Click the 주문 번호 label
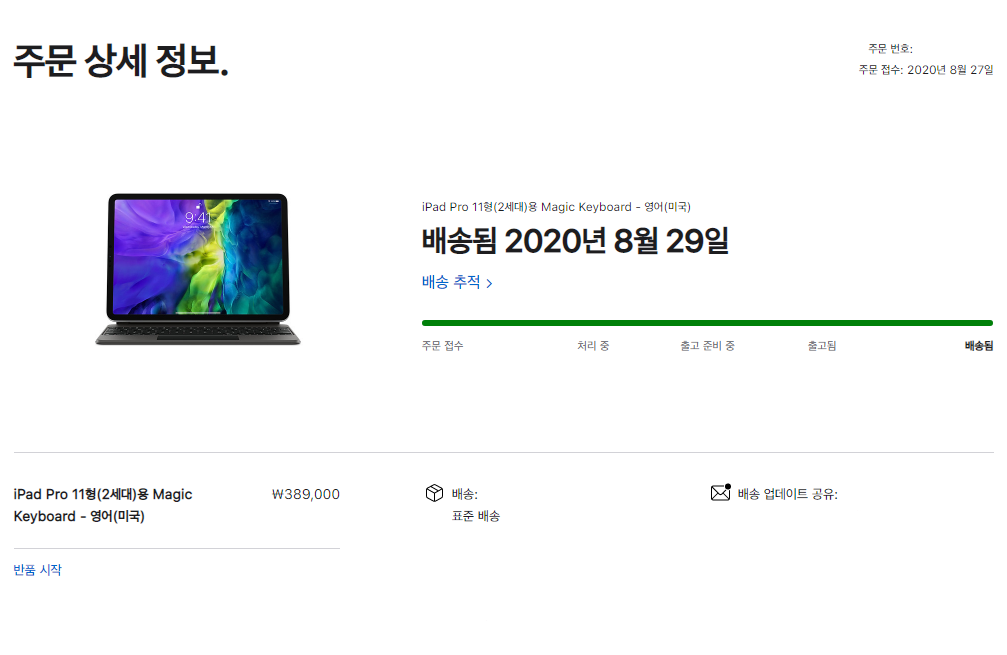This screenshot has width=1007, height=655. pyautogui.click(x=890, y=49)
